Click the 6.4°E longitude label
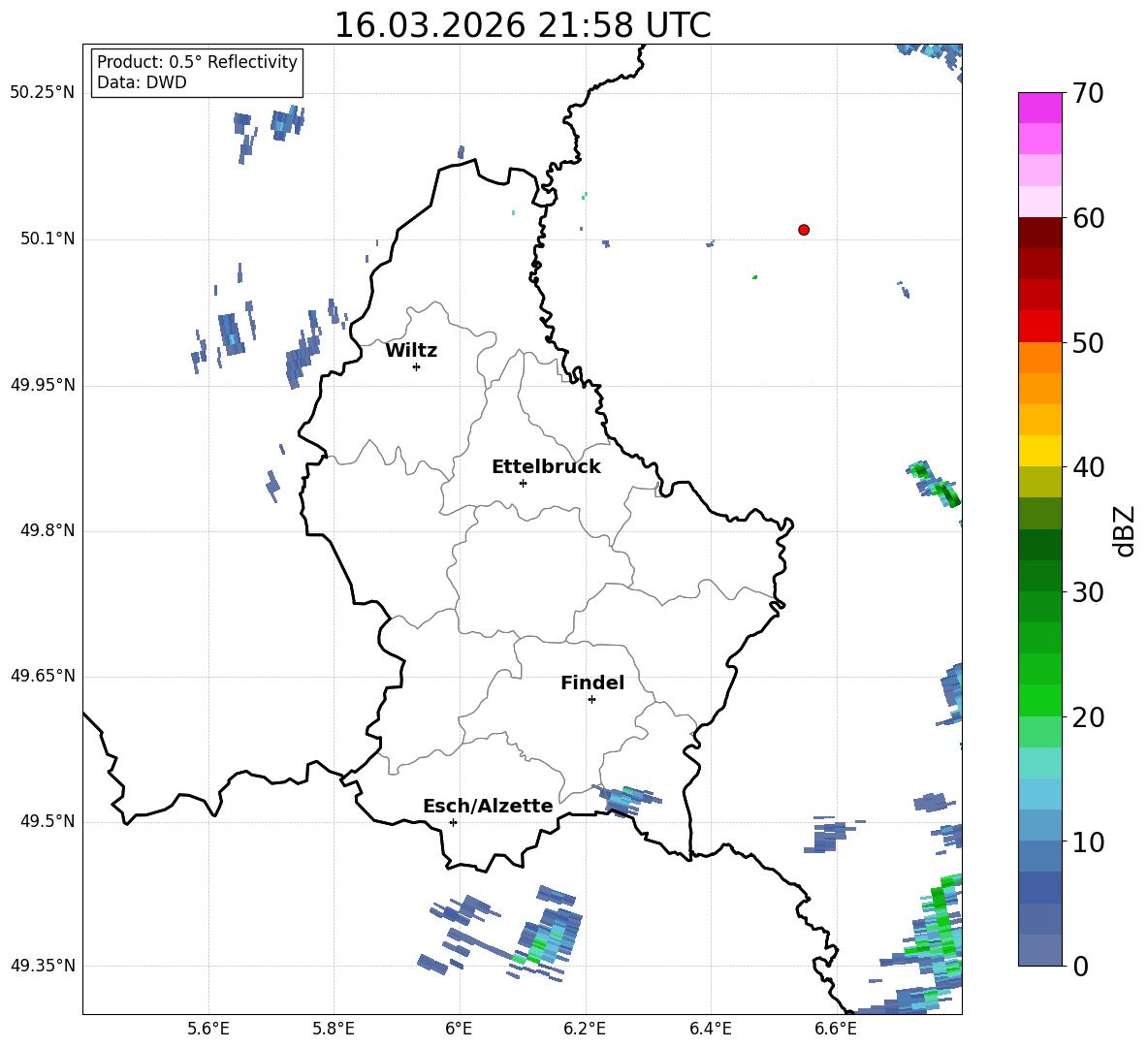The width and height of the screenshot is (1148, 1048). [x=710, y=1029]
